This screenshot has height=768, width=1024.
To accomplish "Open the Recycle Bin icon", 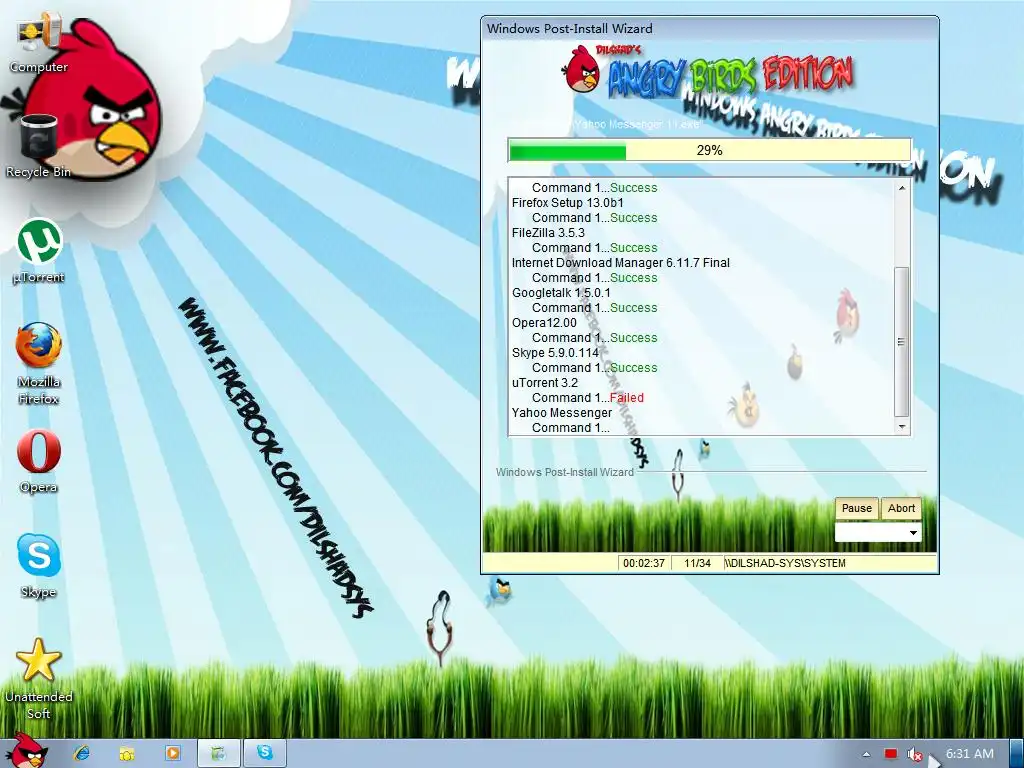I will [x=39, y=146].
